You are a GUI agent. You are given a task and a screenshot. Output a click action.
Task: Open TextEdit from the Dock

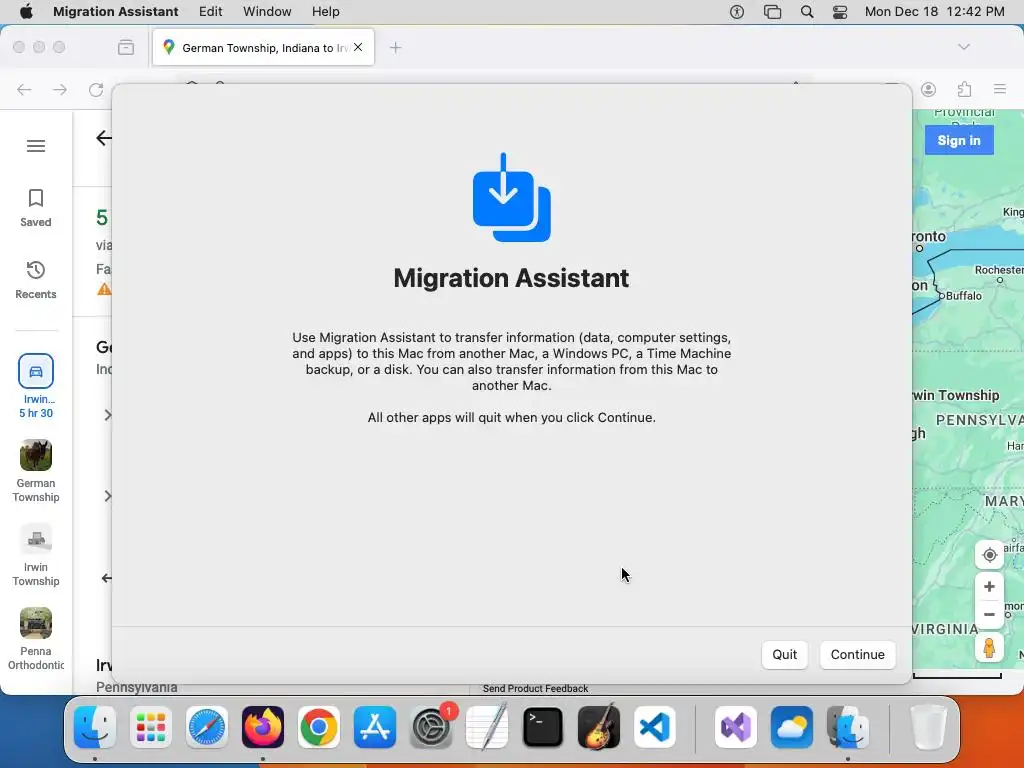(x=487, y=727)
